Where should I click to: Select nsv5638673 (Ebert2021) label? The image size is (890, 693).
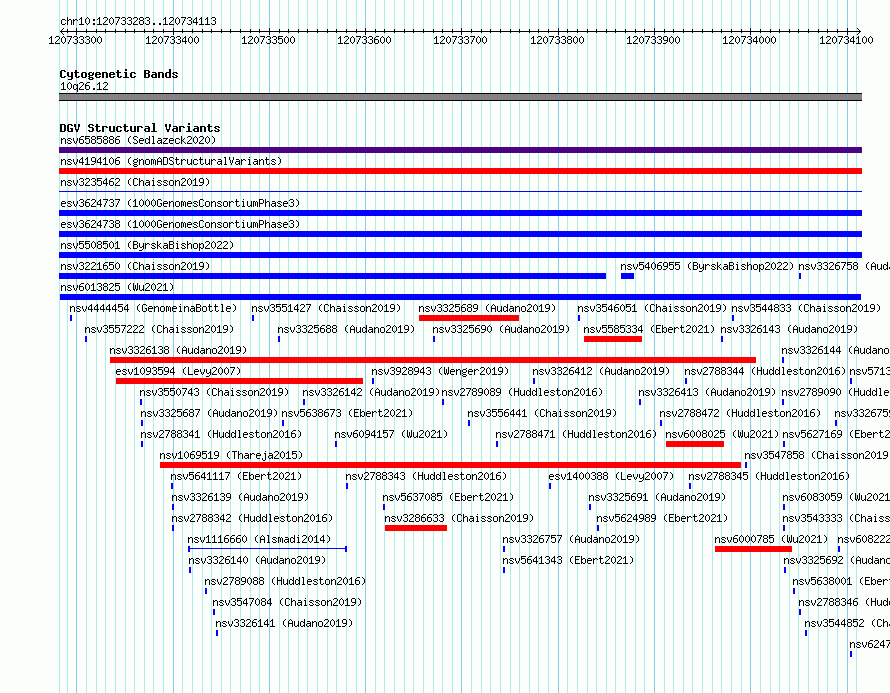click(347, 413)
